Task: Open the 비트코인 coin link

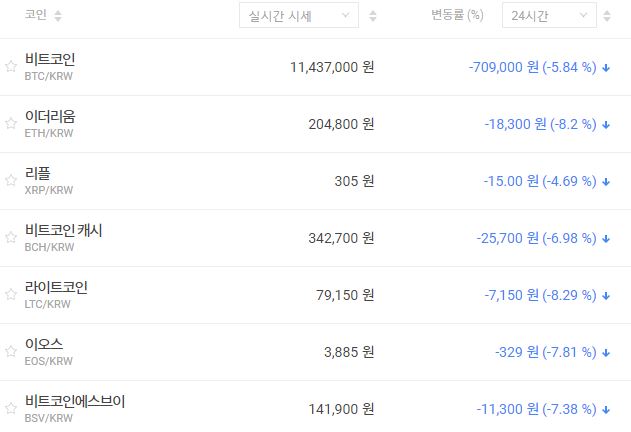Action: 50,60
